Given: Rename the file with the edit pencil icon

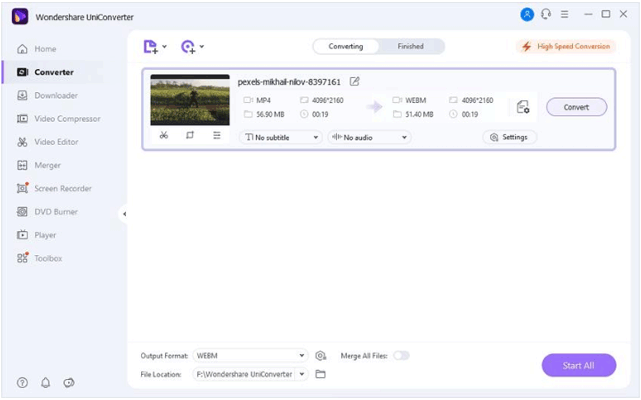Looking at the screenshot, I should click(x=354, y=81).
